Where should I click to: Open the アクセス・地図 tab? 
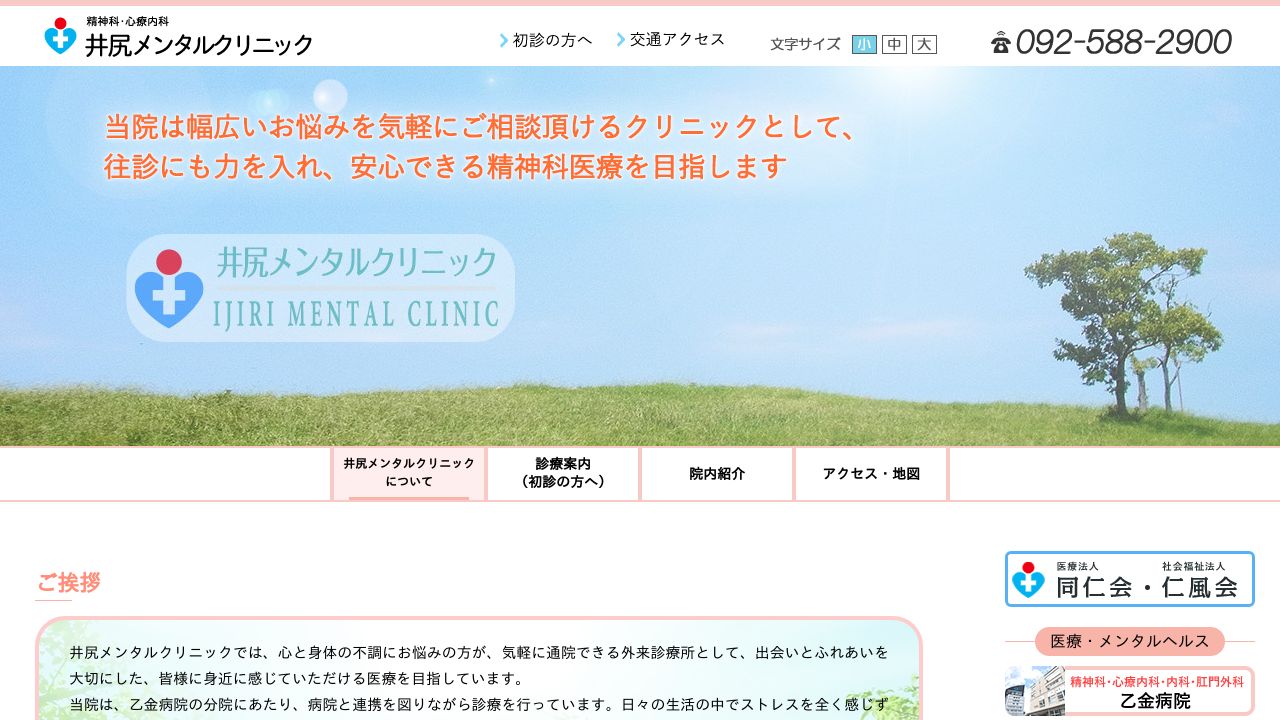point(870,472)
